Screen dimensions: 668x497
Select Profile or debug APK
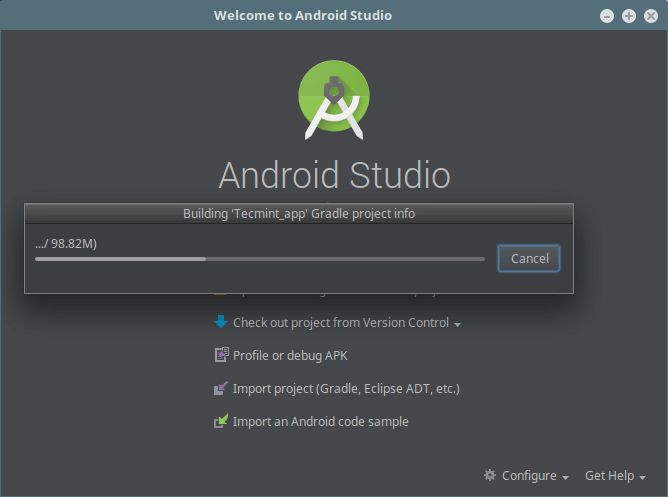(290, 356)
